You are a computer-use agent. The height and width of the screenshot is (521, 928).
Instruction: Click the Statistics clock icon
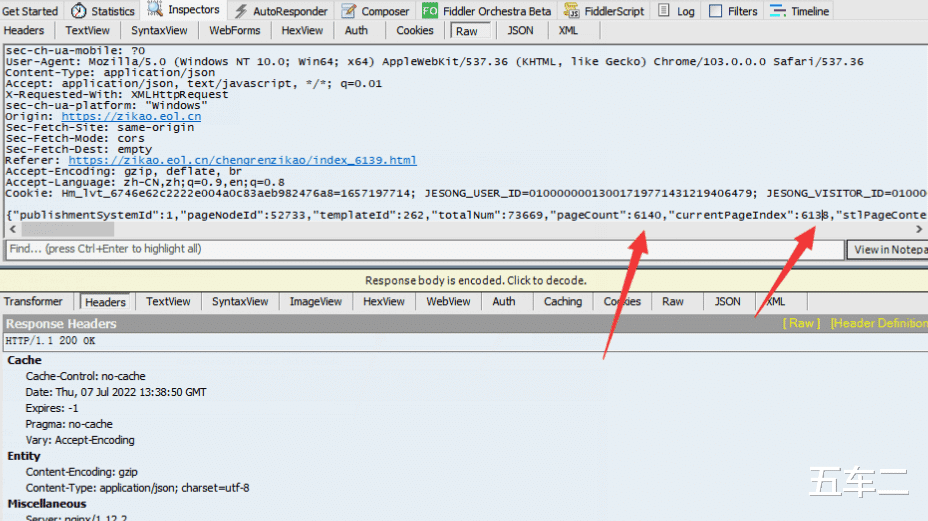79,11
